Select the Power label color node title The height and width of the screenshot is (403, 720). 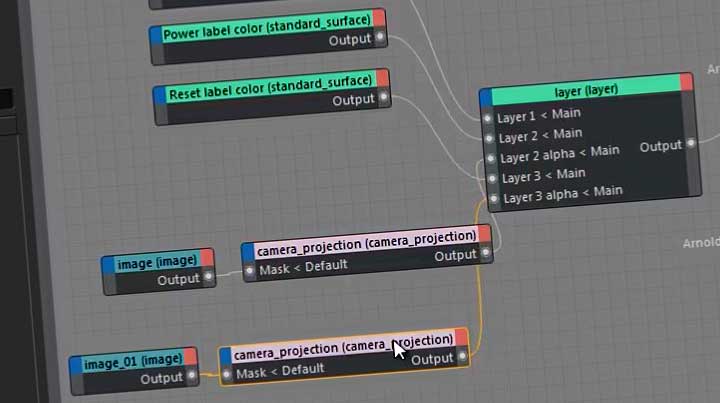266,29
